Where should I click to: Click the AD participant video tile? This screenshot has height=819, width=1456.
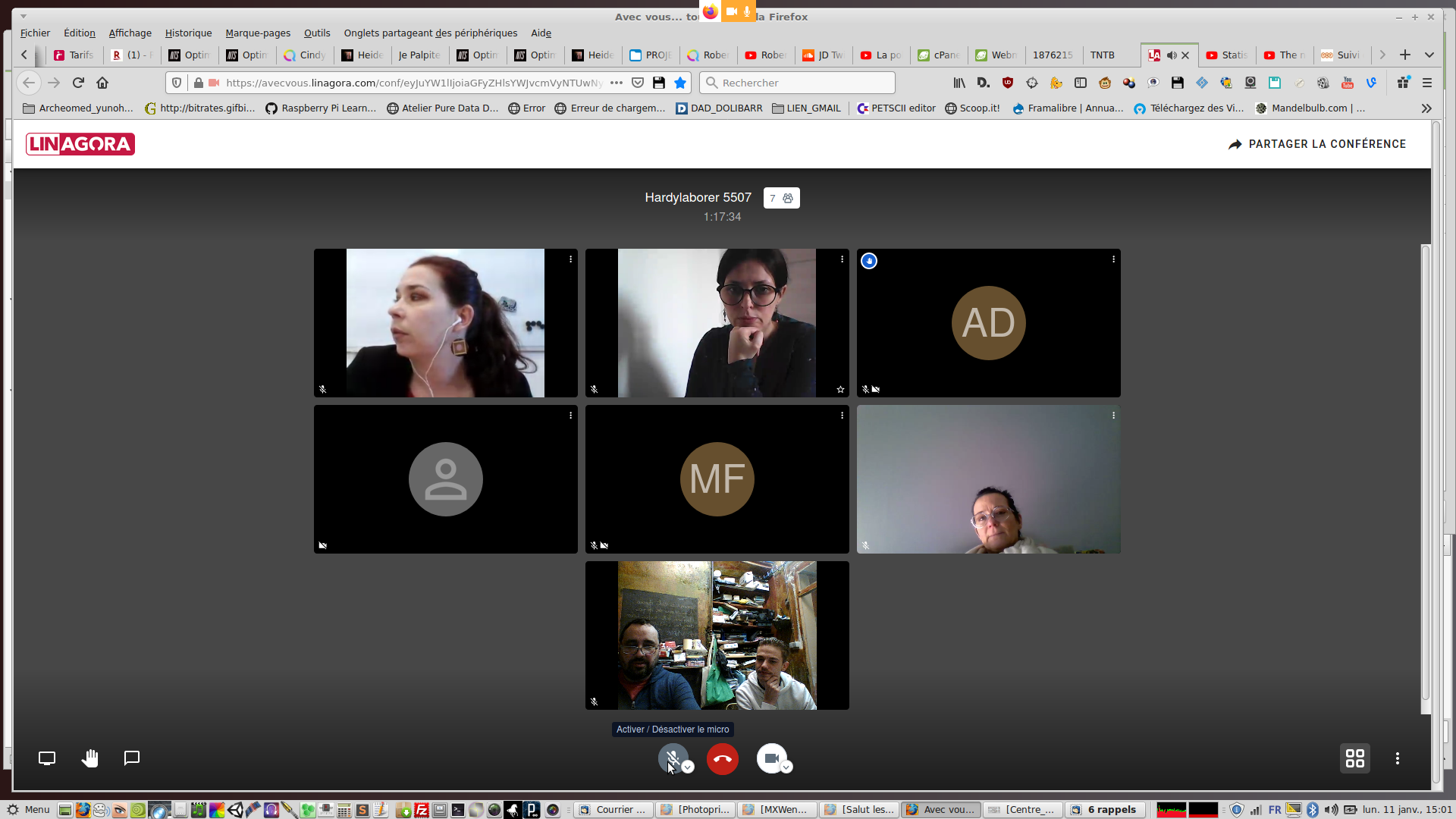pyautogui.click(x=988, y=323)
